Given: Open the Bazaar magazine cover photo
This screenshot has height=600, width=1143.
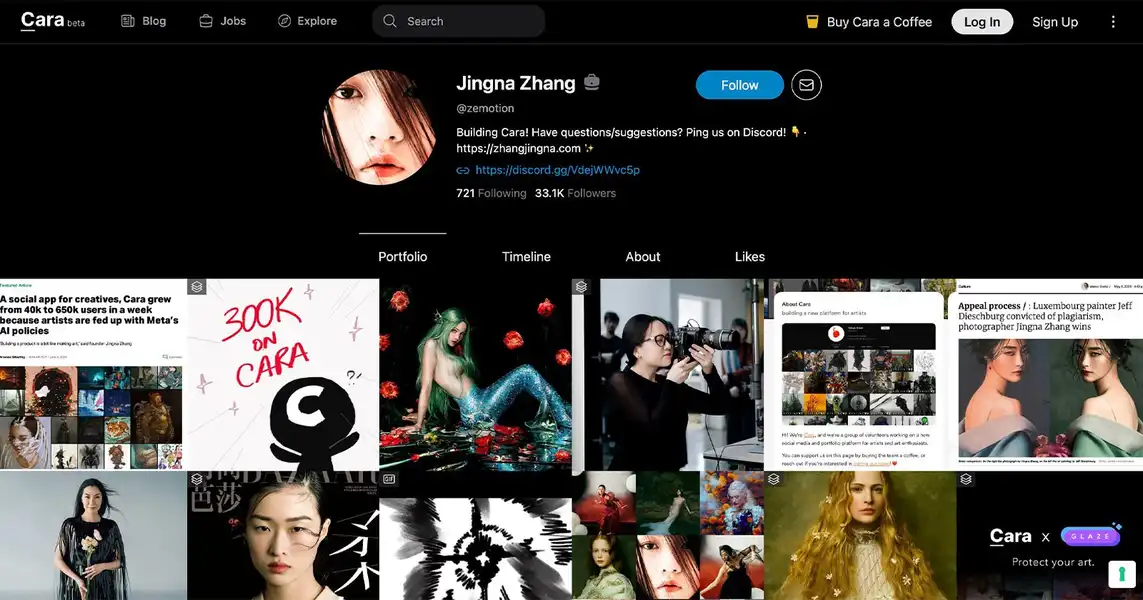Looking at the screenshot, I should [283, 536].
